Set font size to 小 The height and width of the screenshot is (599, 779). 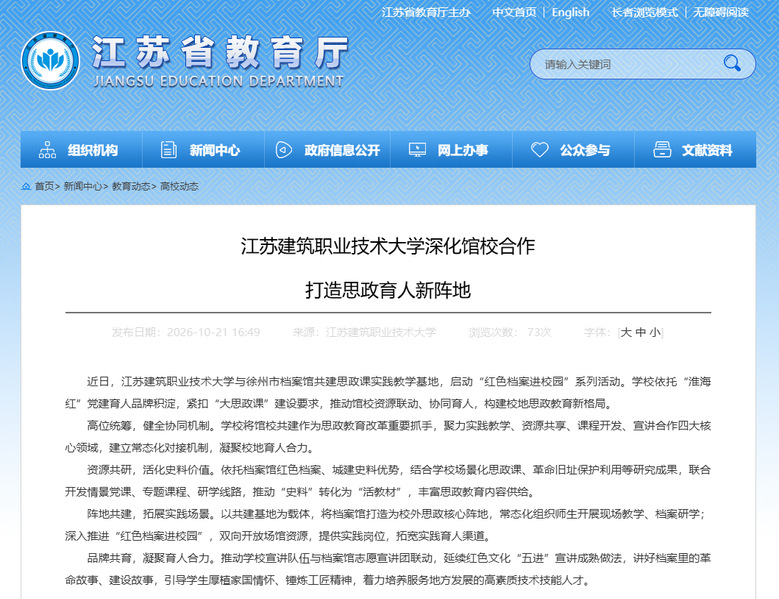(x=655, y=332)
